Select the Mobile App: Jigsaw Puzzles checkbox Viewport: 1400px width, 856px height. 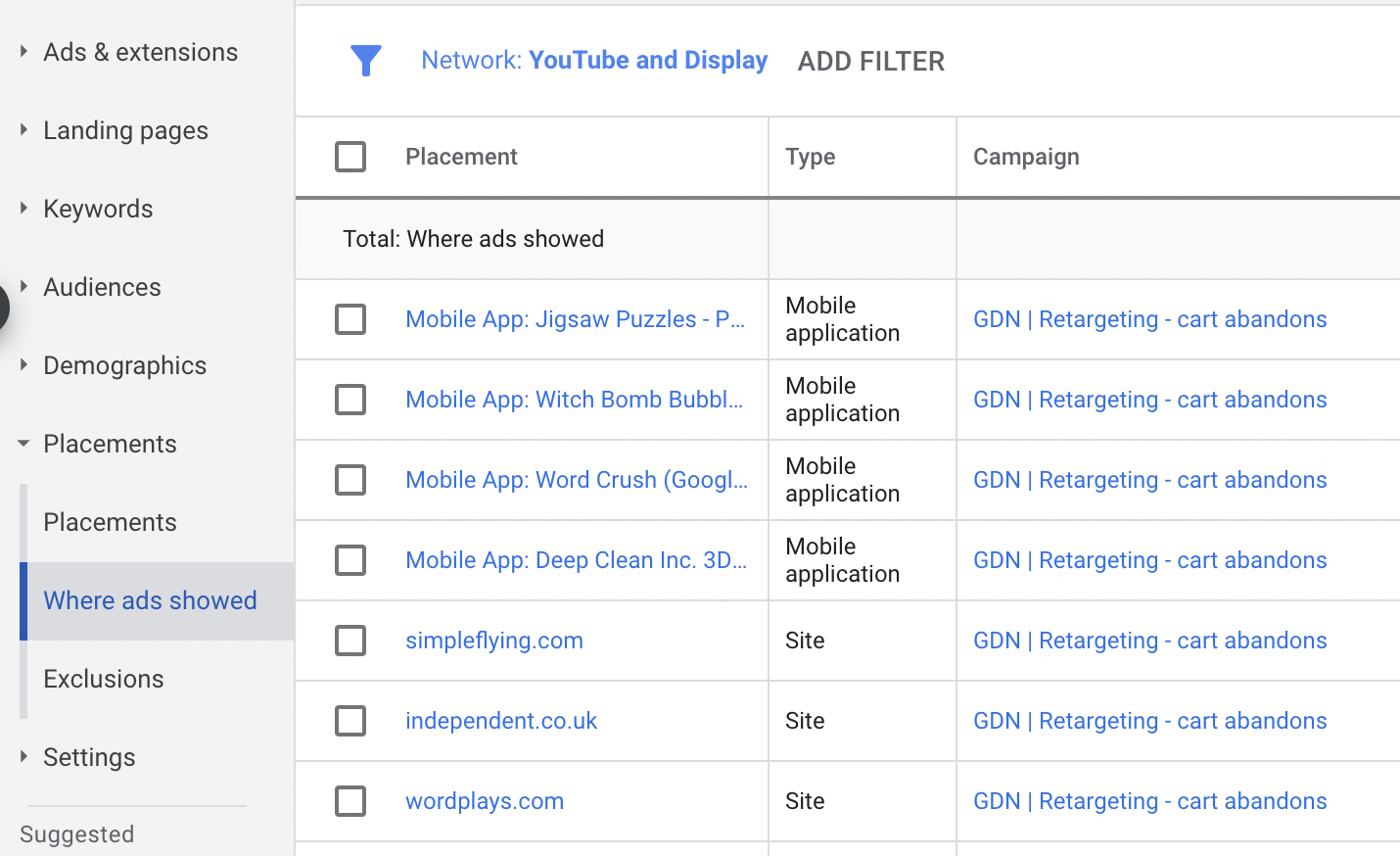click(350, 319)
